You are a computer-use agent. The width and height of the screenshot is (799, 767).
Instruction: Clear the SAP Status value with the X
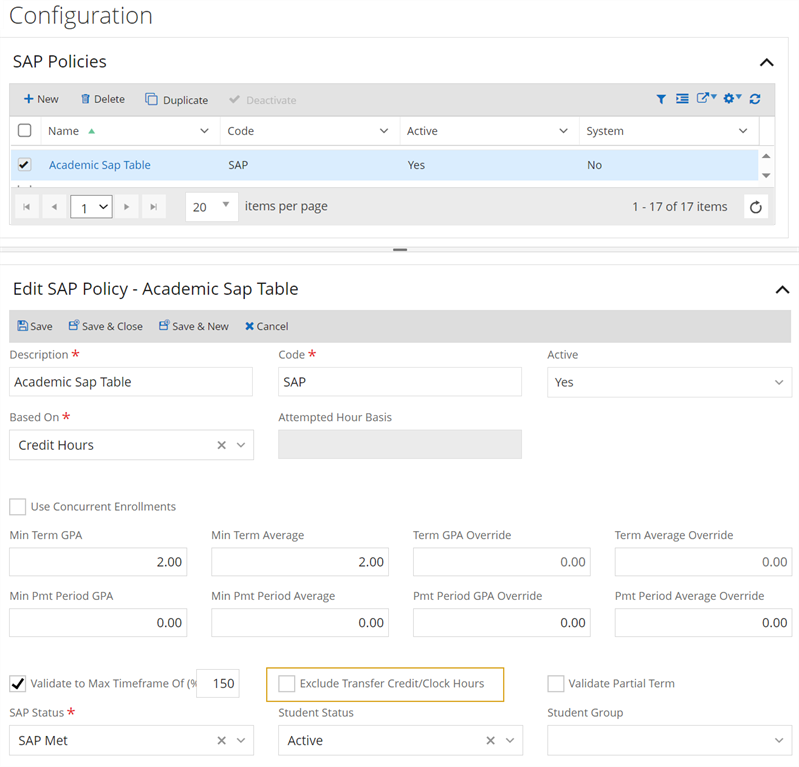[222, 741]
